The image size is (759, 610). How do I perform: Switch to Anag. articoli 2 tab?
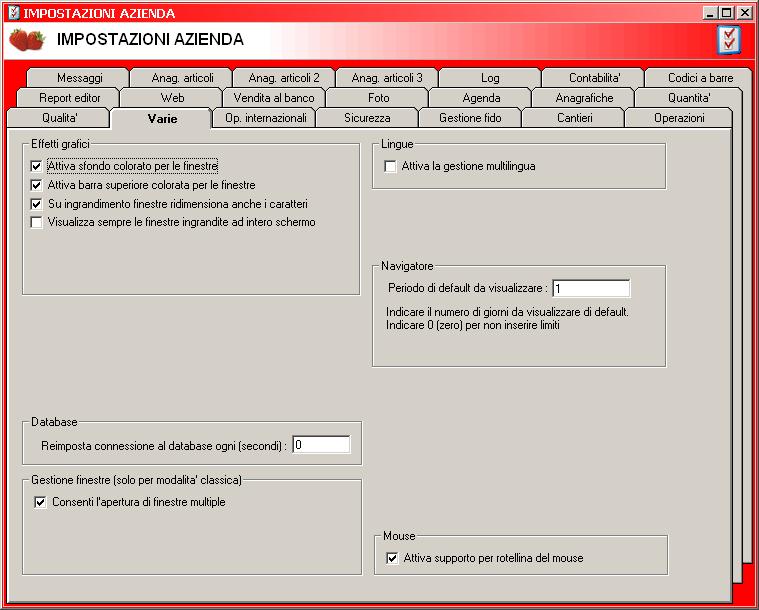point(284,77)
